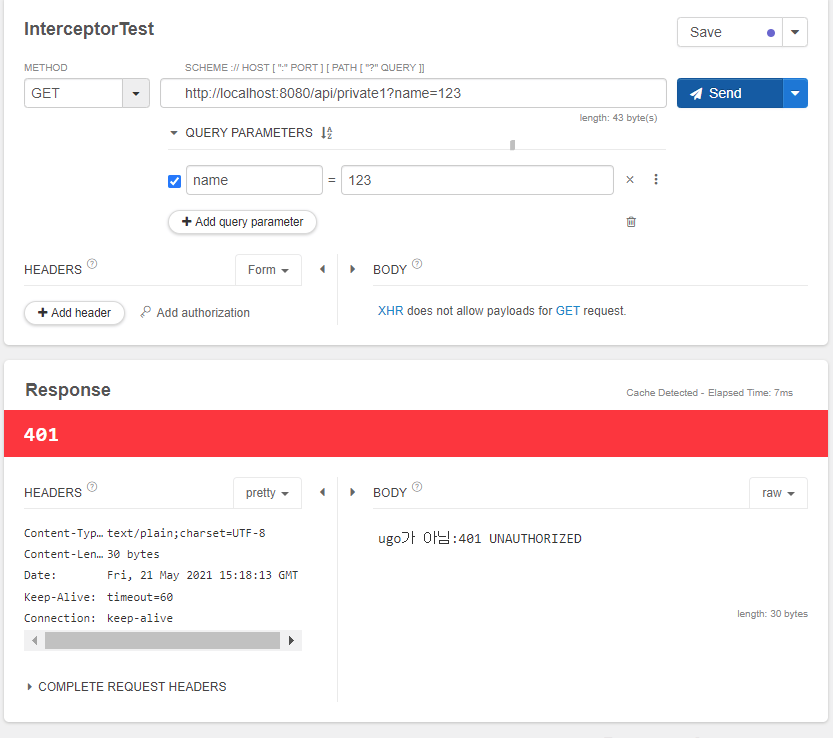Open the GET method dropdown
833x738 pixels.
pyautogui.click(x=136, y=93)
